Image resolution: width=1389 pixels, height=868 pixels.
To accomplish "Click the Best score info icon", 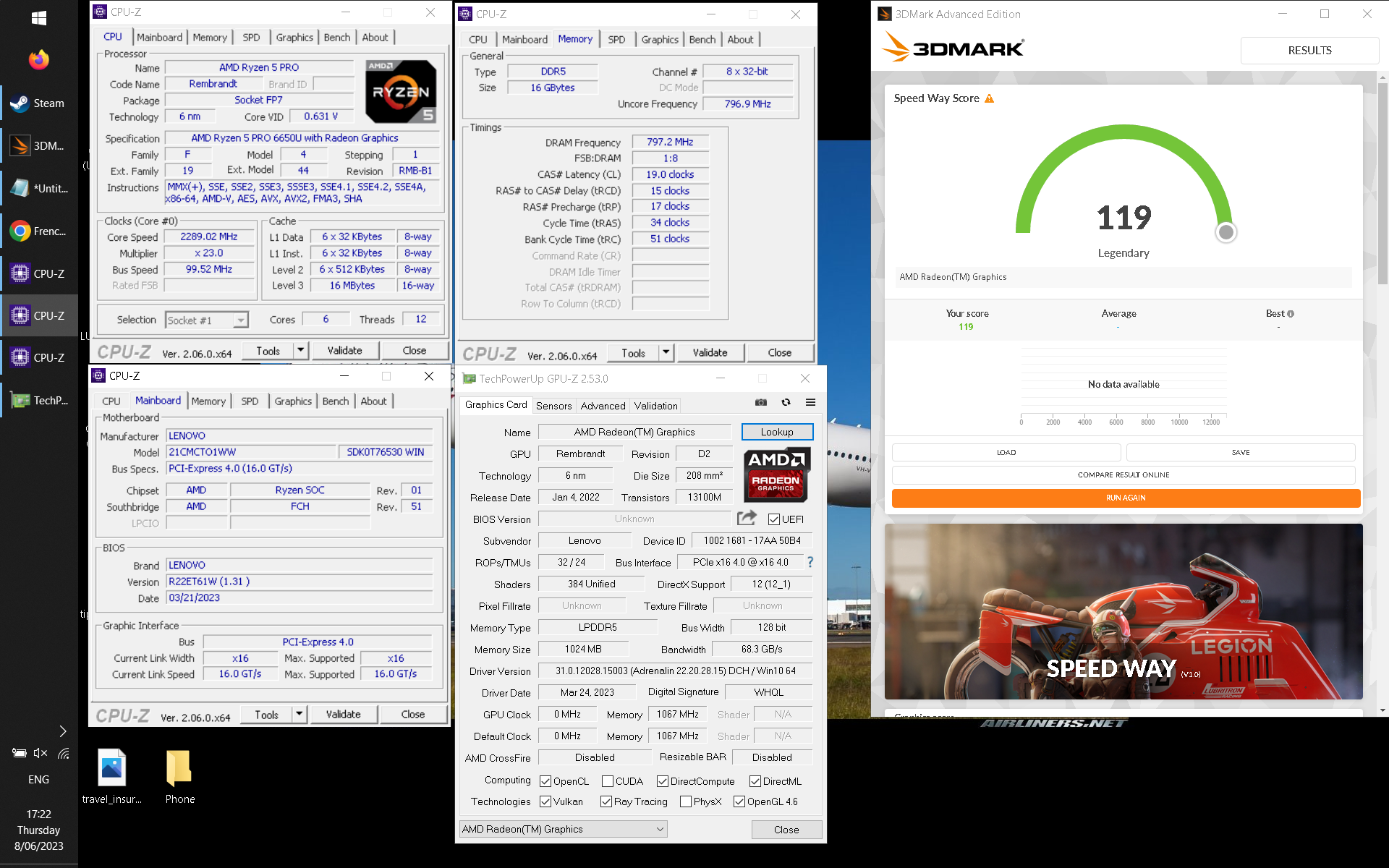I will (1291, 314).
